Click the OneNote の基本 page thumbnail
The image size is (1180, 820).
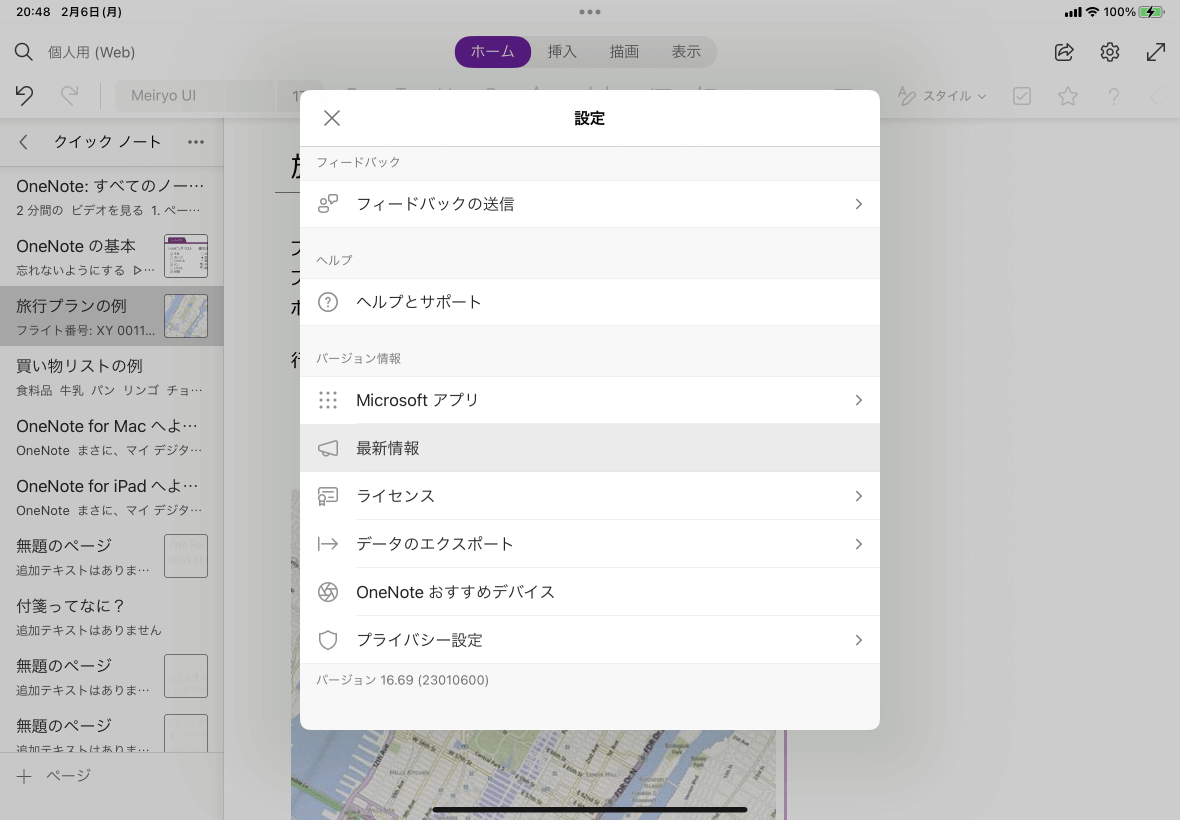[x=186, y=256]
